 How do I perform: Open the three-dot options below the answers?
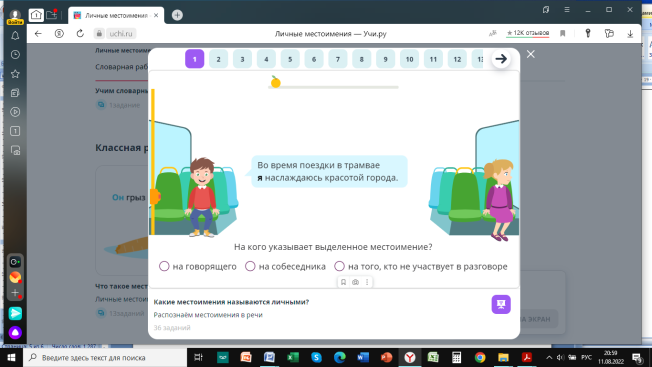click(367, 282)
